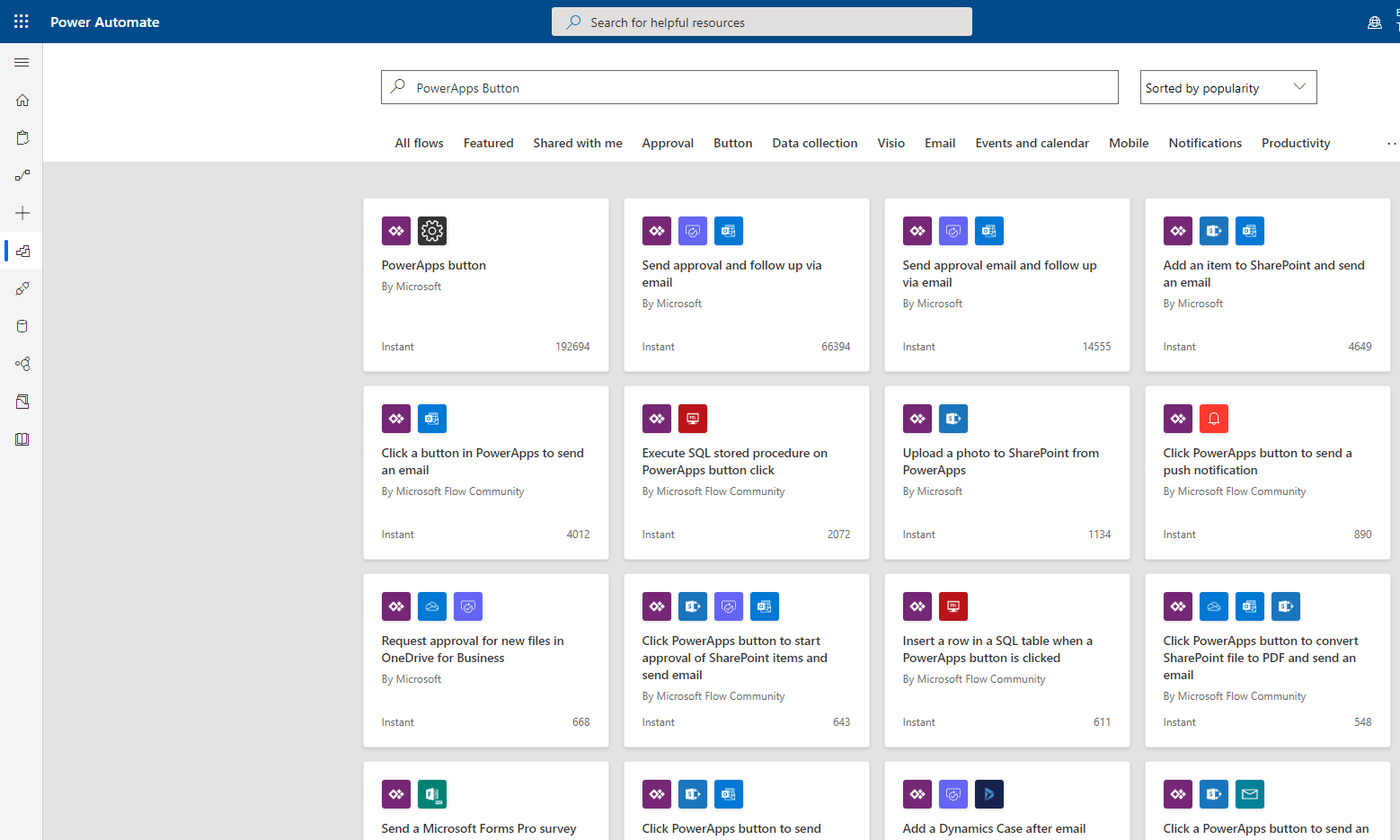Open the Learn book icon in the sidebar
Image resolution: width=1400 pixels, height=840 pixels.
21,438
